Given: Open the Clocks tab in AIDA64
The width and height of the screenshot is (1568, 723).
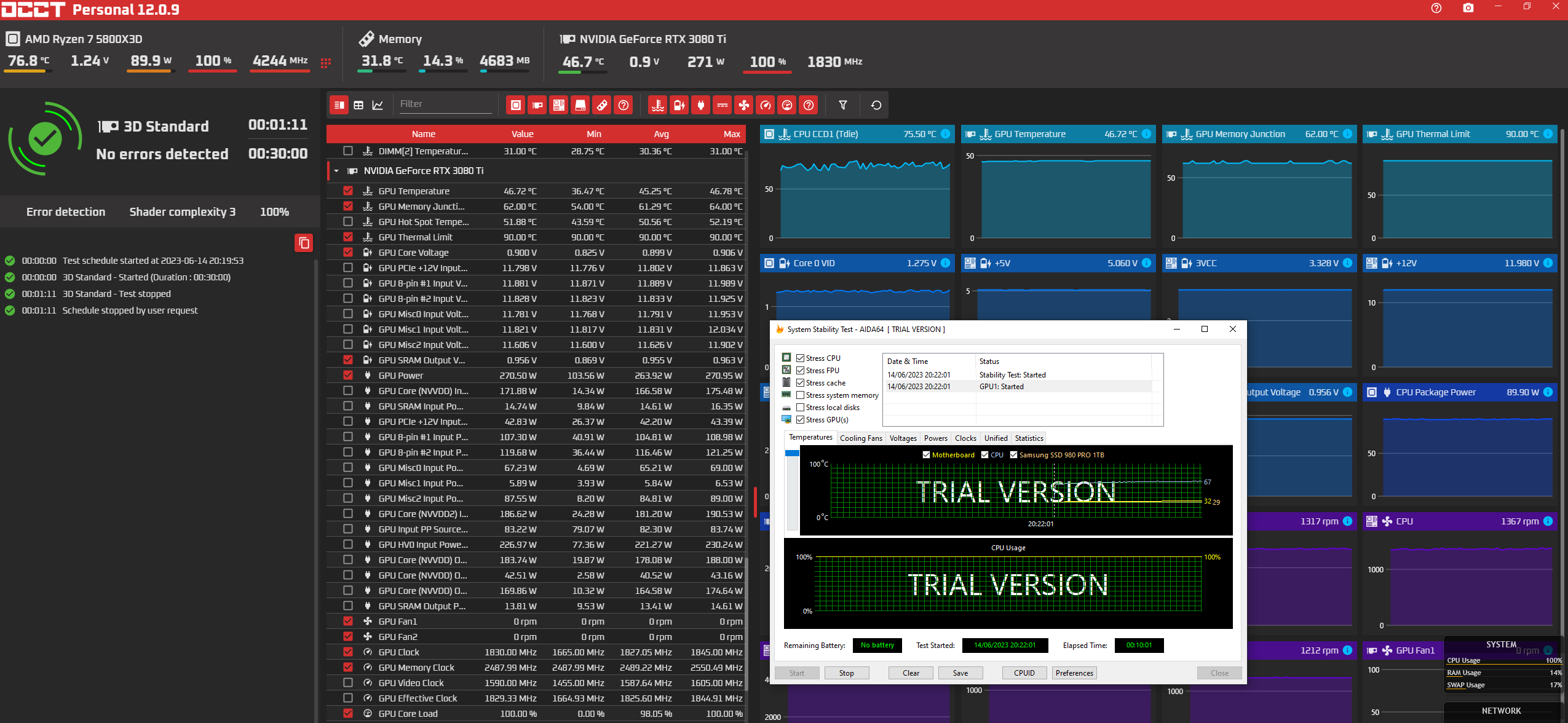Looking at the screenshot, I should (965, 438).
